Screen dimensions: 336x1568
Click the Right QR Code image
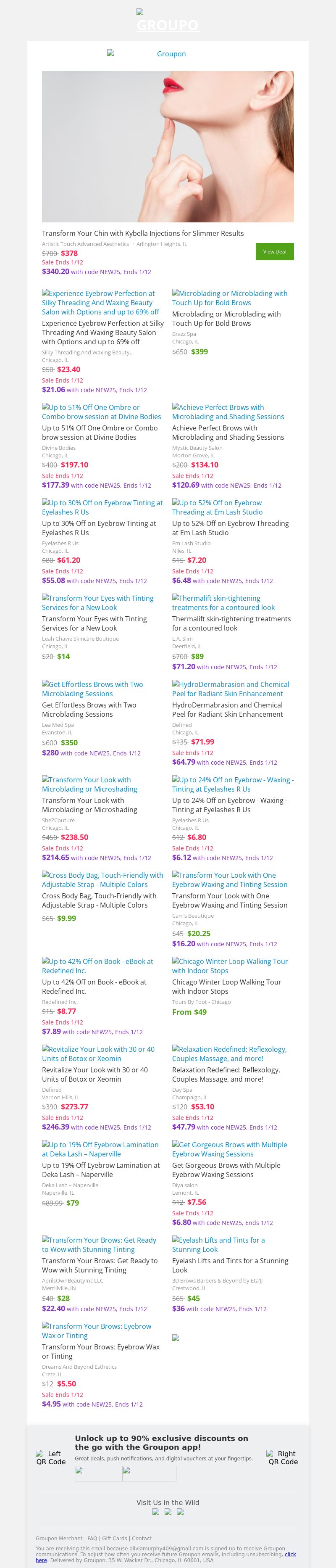tap(283, 1458)
